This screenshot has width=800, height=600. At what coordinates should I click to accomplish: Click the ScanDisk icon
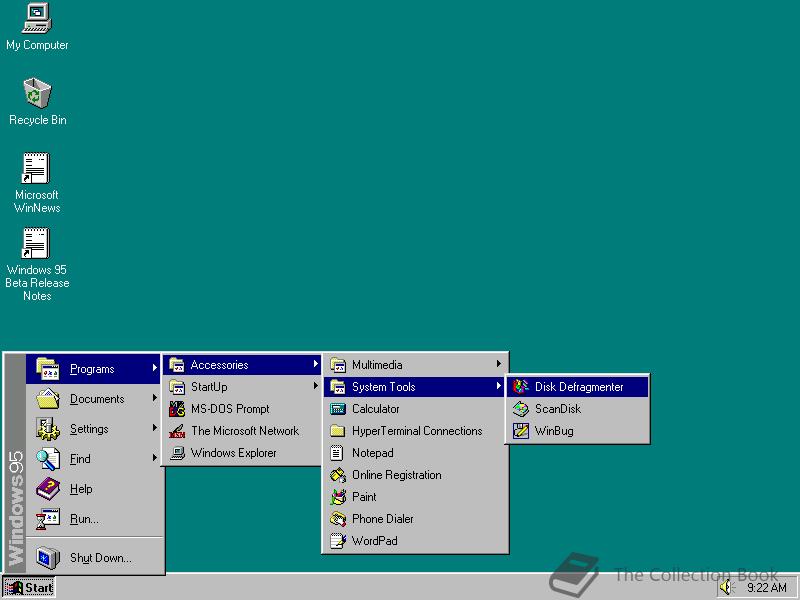(520, 409)
